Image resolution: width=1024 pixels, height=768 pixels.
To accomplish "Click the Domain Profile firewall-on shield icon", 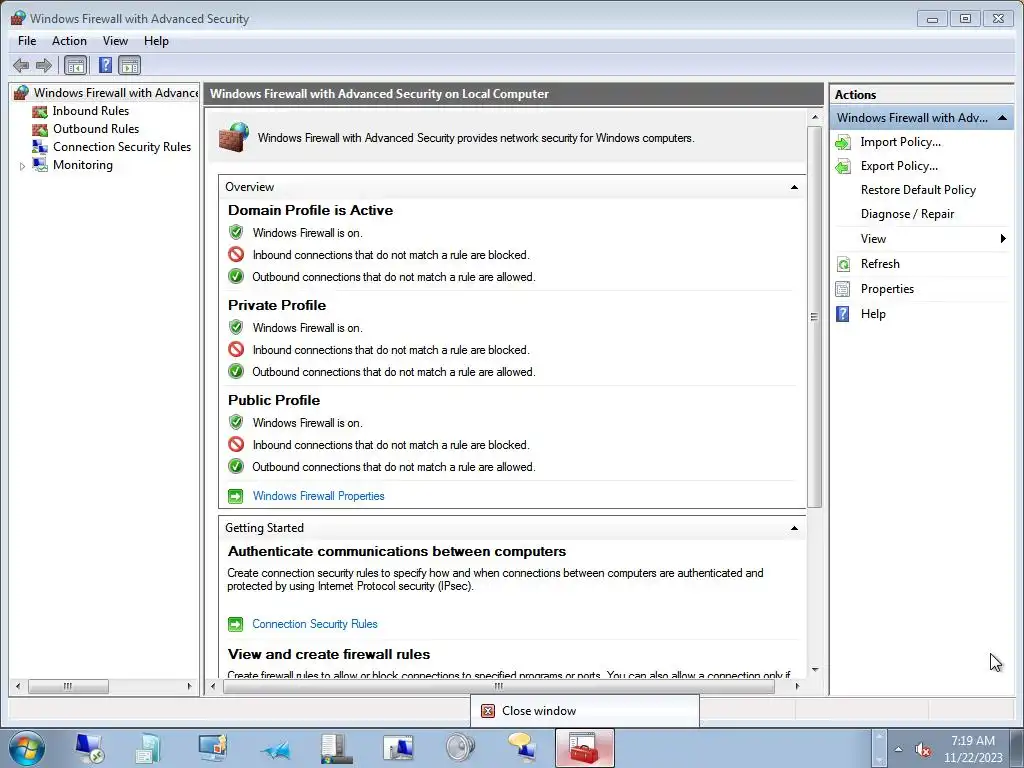I will tap(236, 232).
